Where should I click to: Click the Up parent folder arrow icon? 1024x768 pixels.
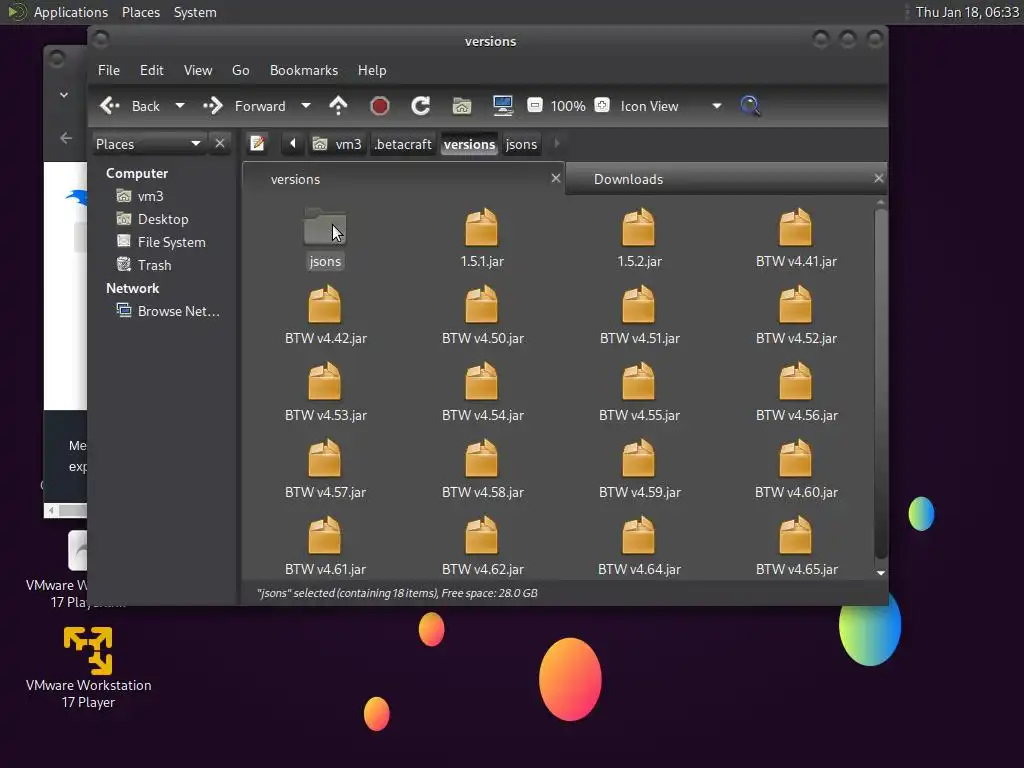[338, 106]
